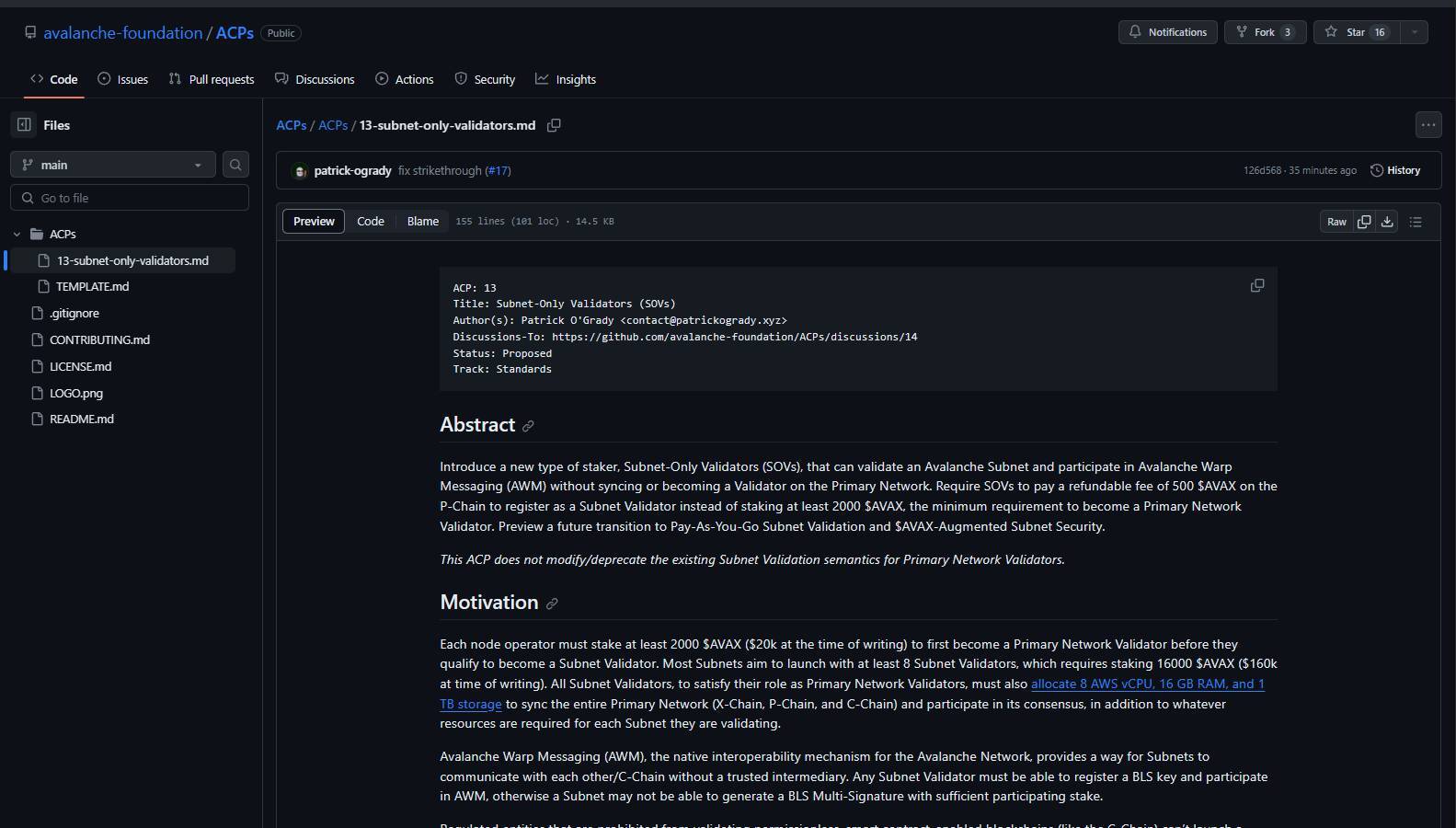Open the fix strikethrough commit message

click(x=440, y=170)
